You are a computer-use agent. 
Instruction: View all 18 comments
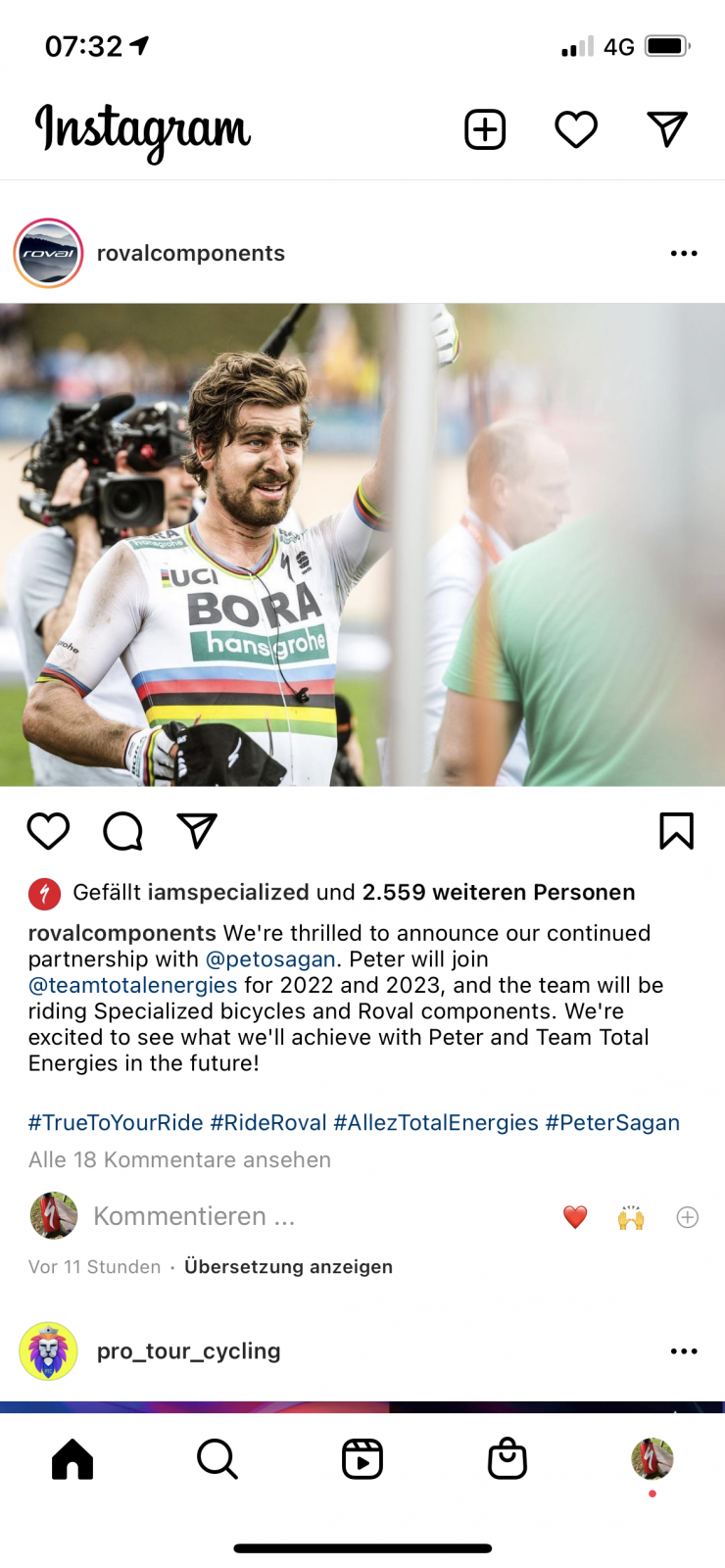click(180, 1160)
